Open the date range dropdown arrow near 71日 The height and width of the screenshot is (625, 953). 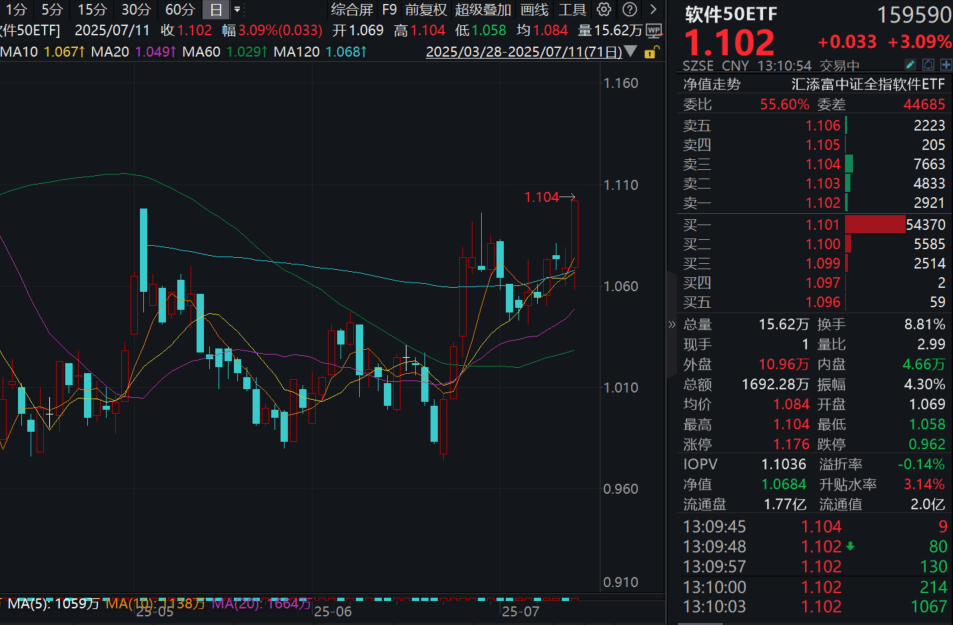[x=629, y=52]
